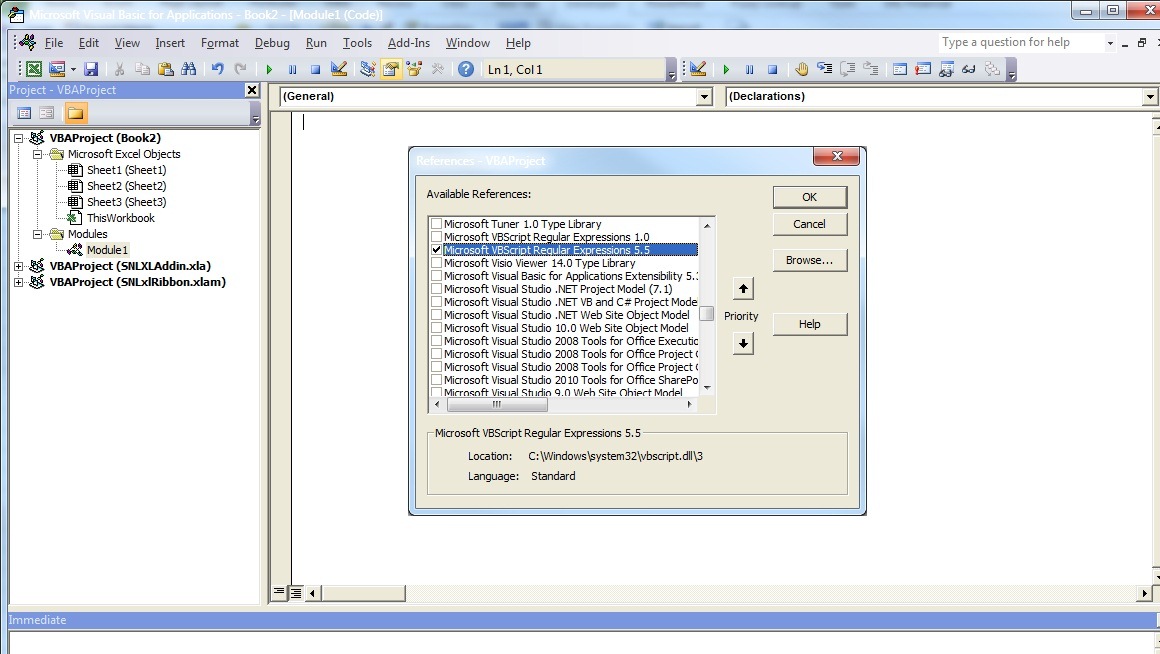Open the Watch Window icon
1160x654 pixels.
[x=945, y=70]
